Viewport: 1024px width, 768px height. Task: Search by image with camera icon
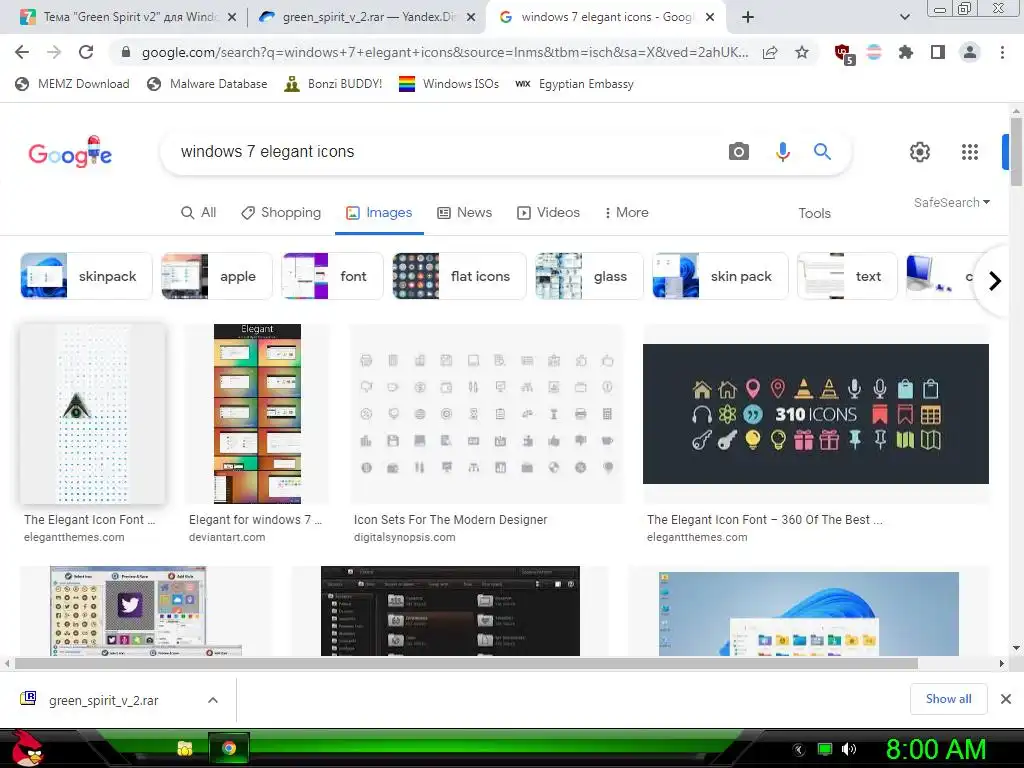click(739, 152)
